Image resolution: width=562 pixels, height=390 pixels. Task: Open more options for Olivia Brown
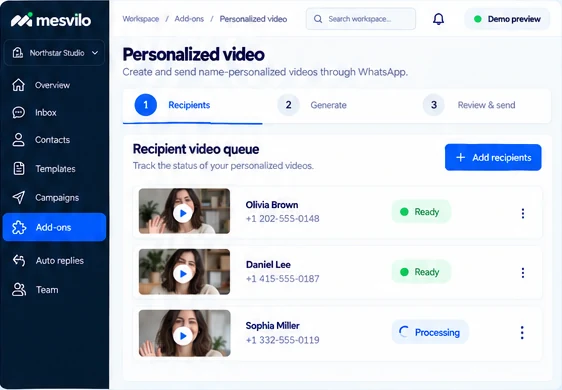tap(523, 213)
